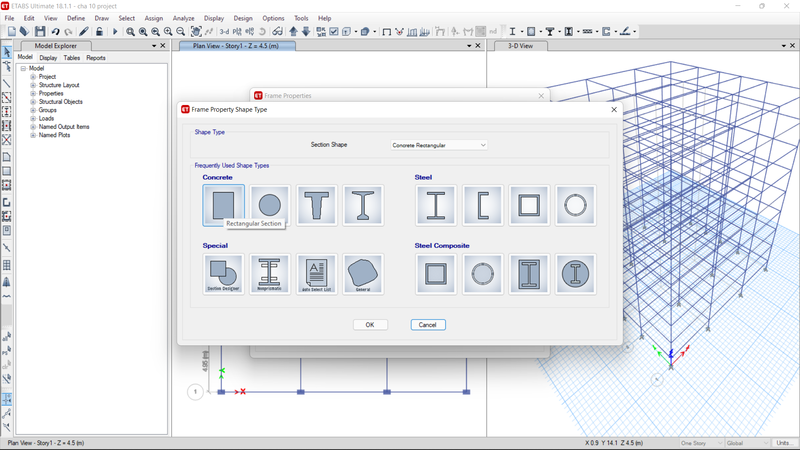Screen dimensions: 800x450
Task: Open the Section Designer special shape
Action: point(223,274)
